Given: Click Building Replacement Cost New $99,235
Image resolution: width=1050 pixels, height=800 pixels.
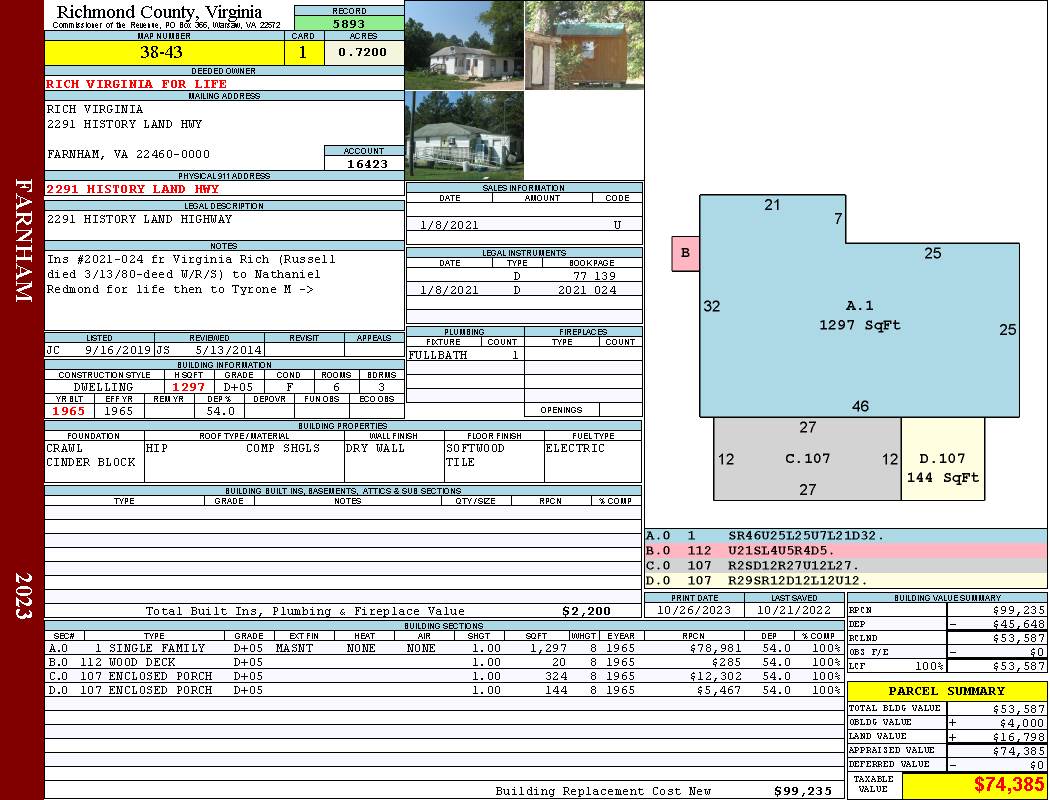Looking at the screenshot, I should [802, 791].
